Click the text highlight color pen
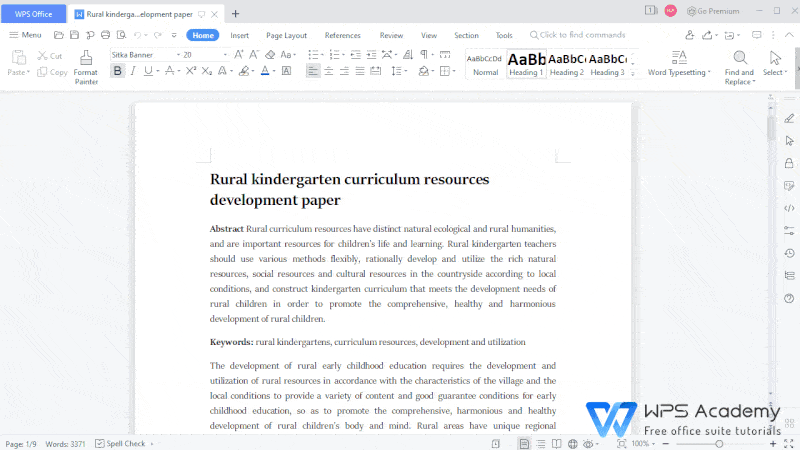Image resolution: width=800 pixels, height=450 pixels. (x=244, y=71)
